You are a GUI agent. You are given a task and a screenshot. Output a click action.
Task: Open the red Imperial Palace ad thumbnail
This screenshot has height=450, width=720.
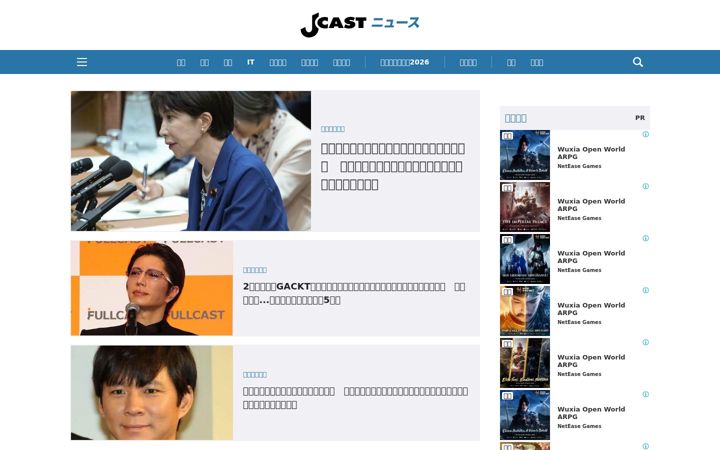point(525,207)
